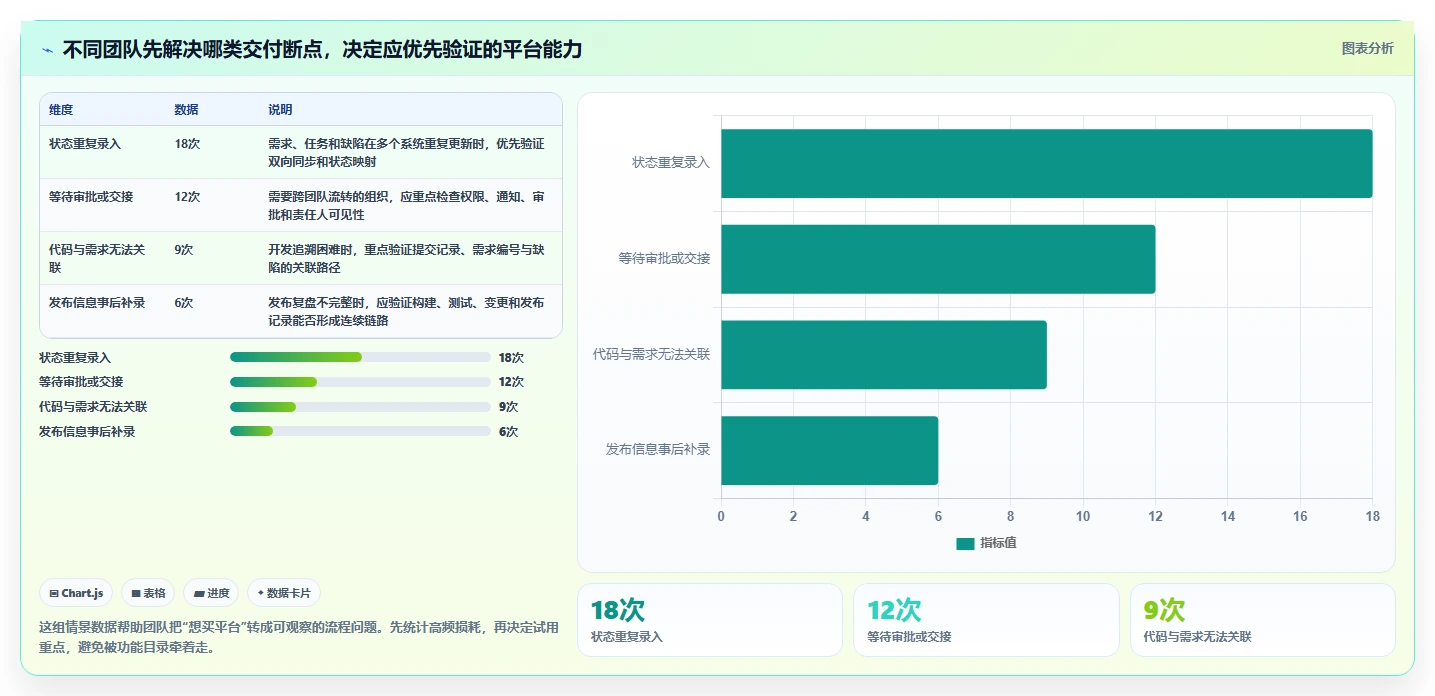This screenshot has width=1435, height=696.
Task: Open the 12次 等待审批或交接 data card
Action: pos(986,620)
